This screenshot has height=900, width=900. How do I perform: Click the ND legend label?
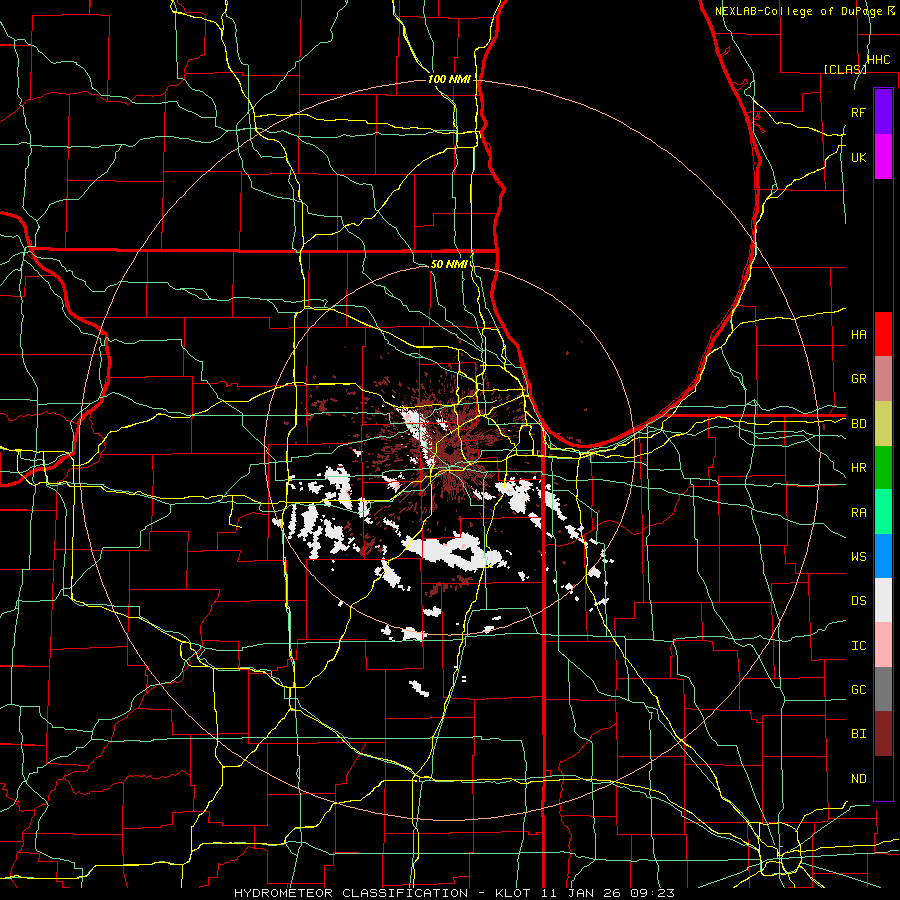point(859,779)
